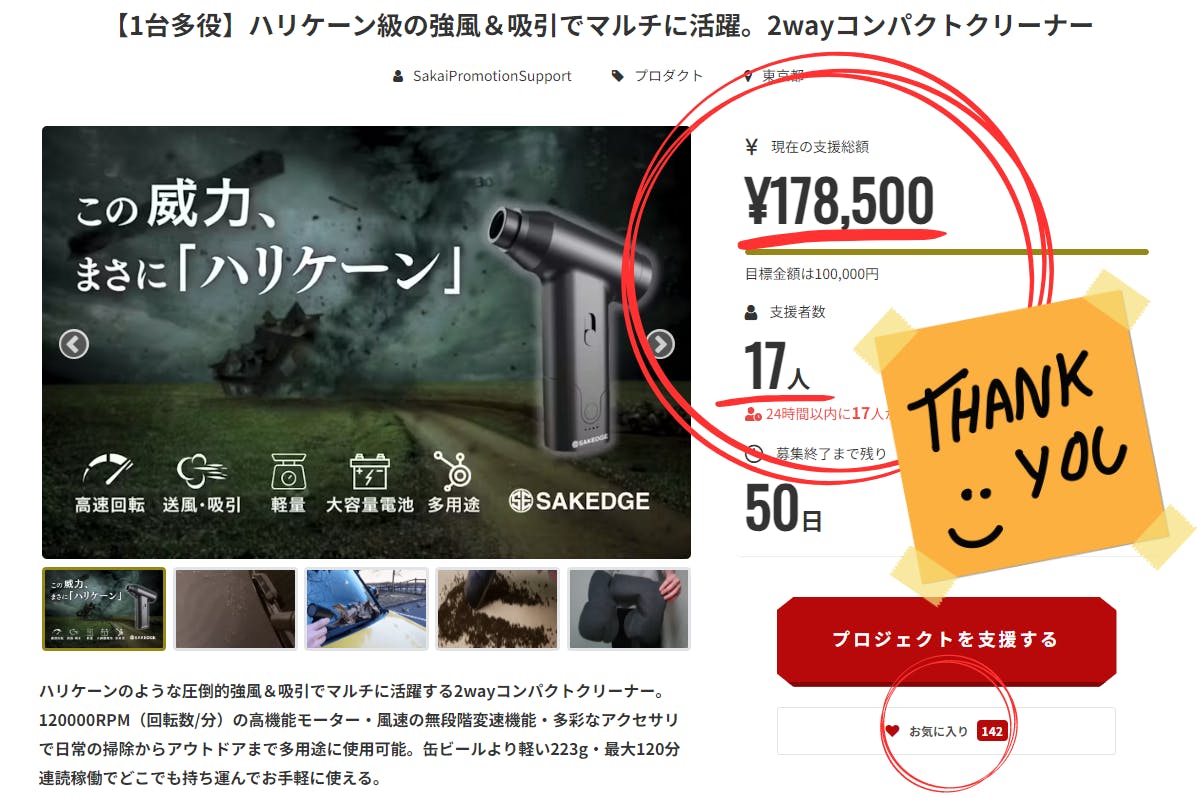Click the supporter person icon beside 支援者数
Image resolution: width=1197 pixels, height=797 pixels.
pyautogui.click(x=751, y=312)
